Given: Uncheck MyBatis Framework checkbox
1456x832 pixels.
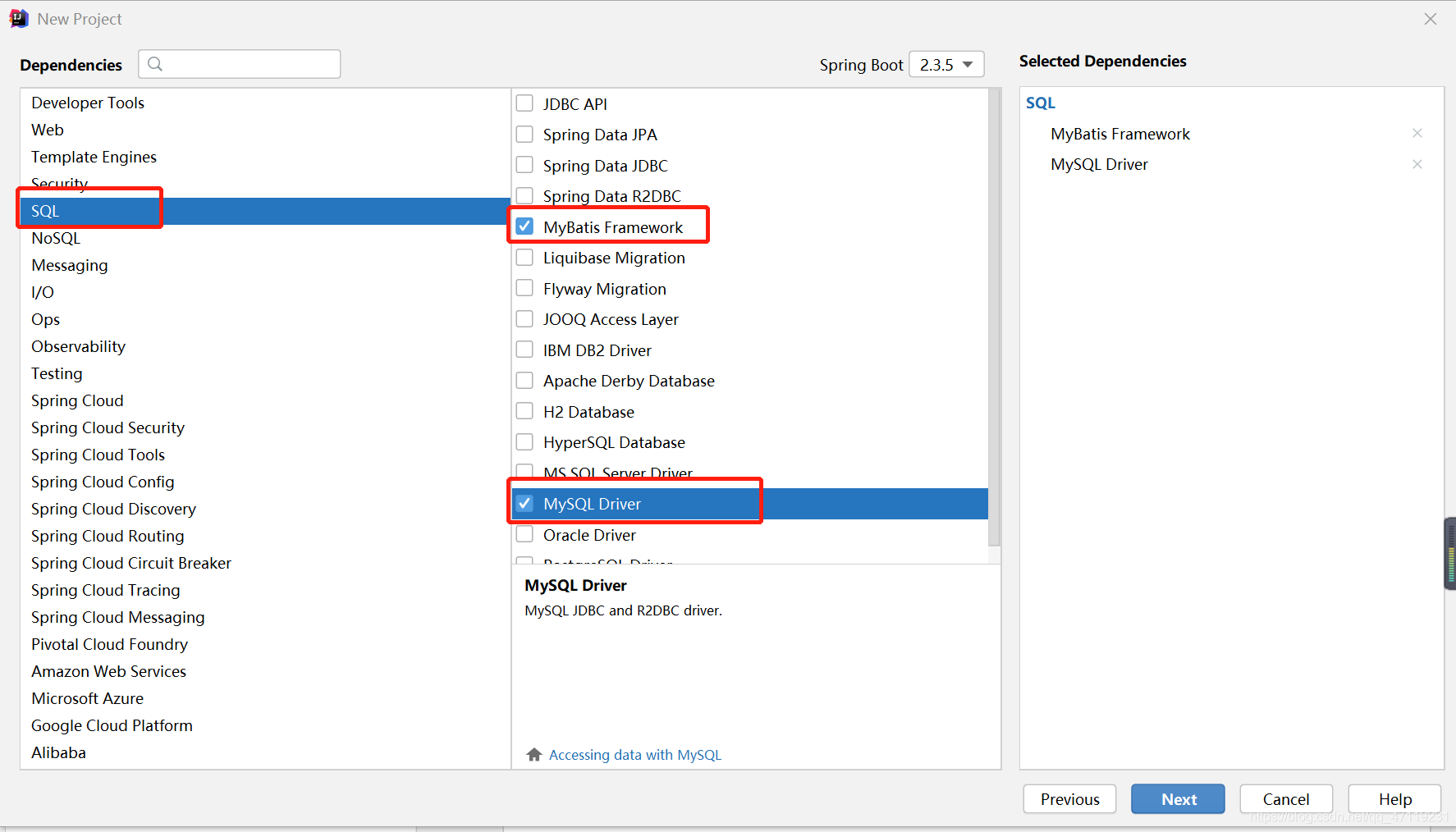Looking at the screenshot, I should 524,226.
